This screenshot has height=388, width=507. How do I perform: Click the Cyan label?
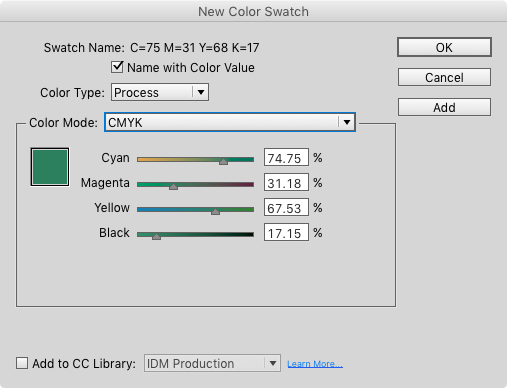pyautogui.click(x=115, y=158)
